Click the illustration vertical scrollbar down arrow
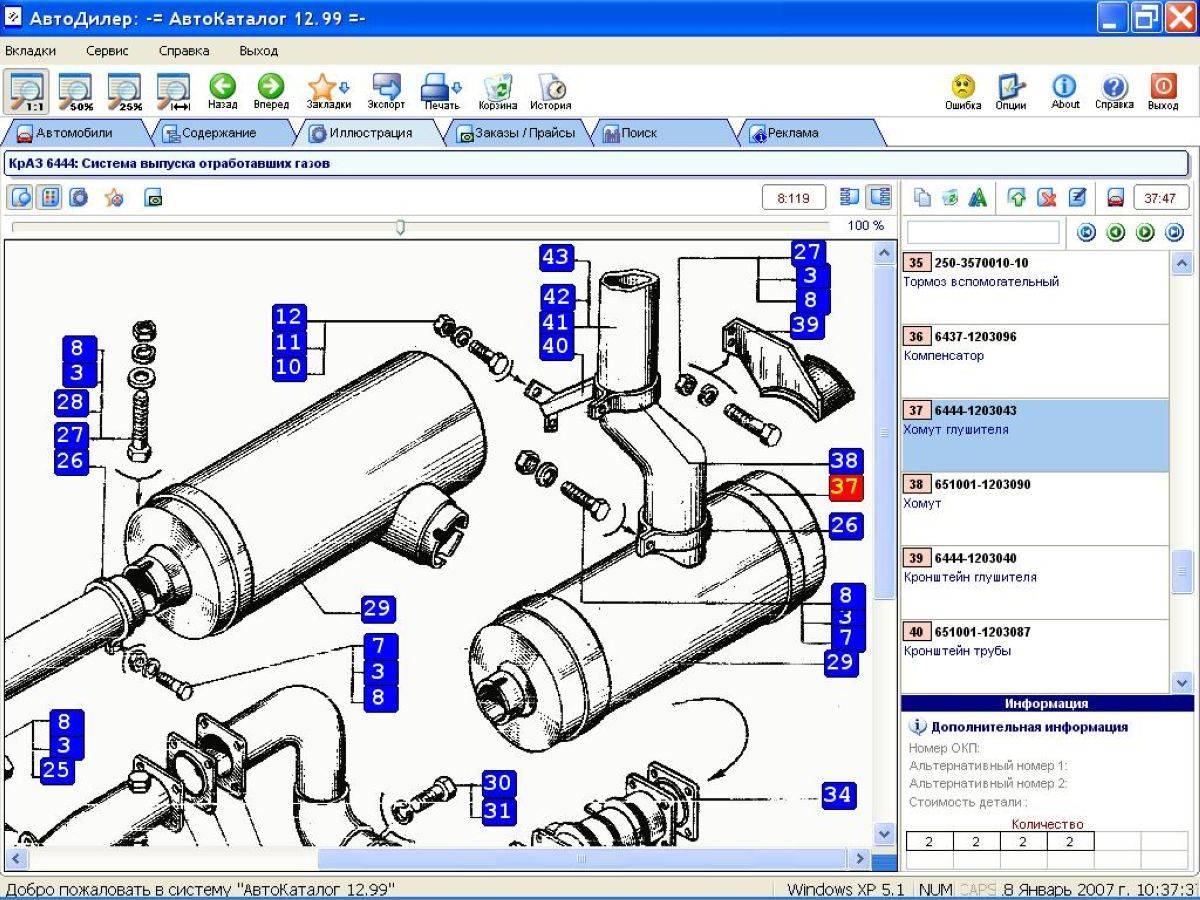 tap(884, 833)
